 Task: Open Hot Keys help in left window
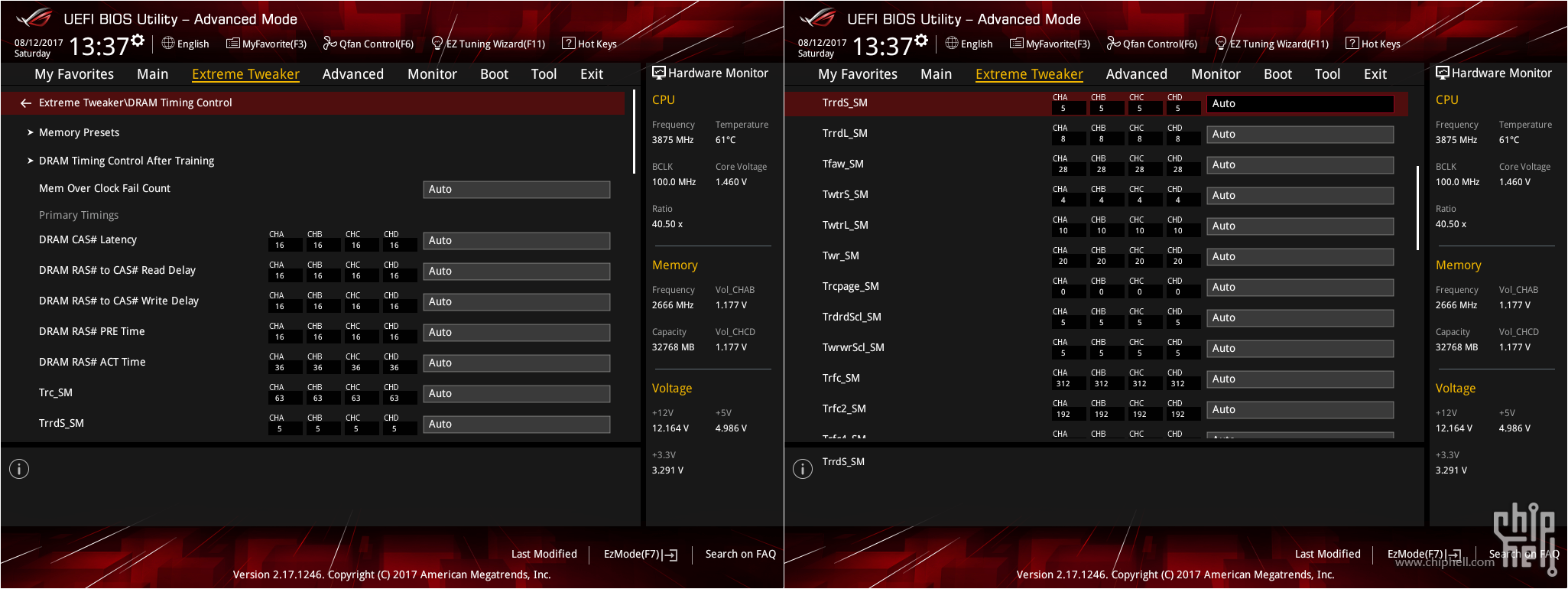click(589, 44)
